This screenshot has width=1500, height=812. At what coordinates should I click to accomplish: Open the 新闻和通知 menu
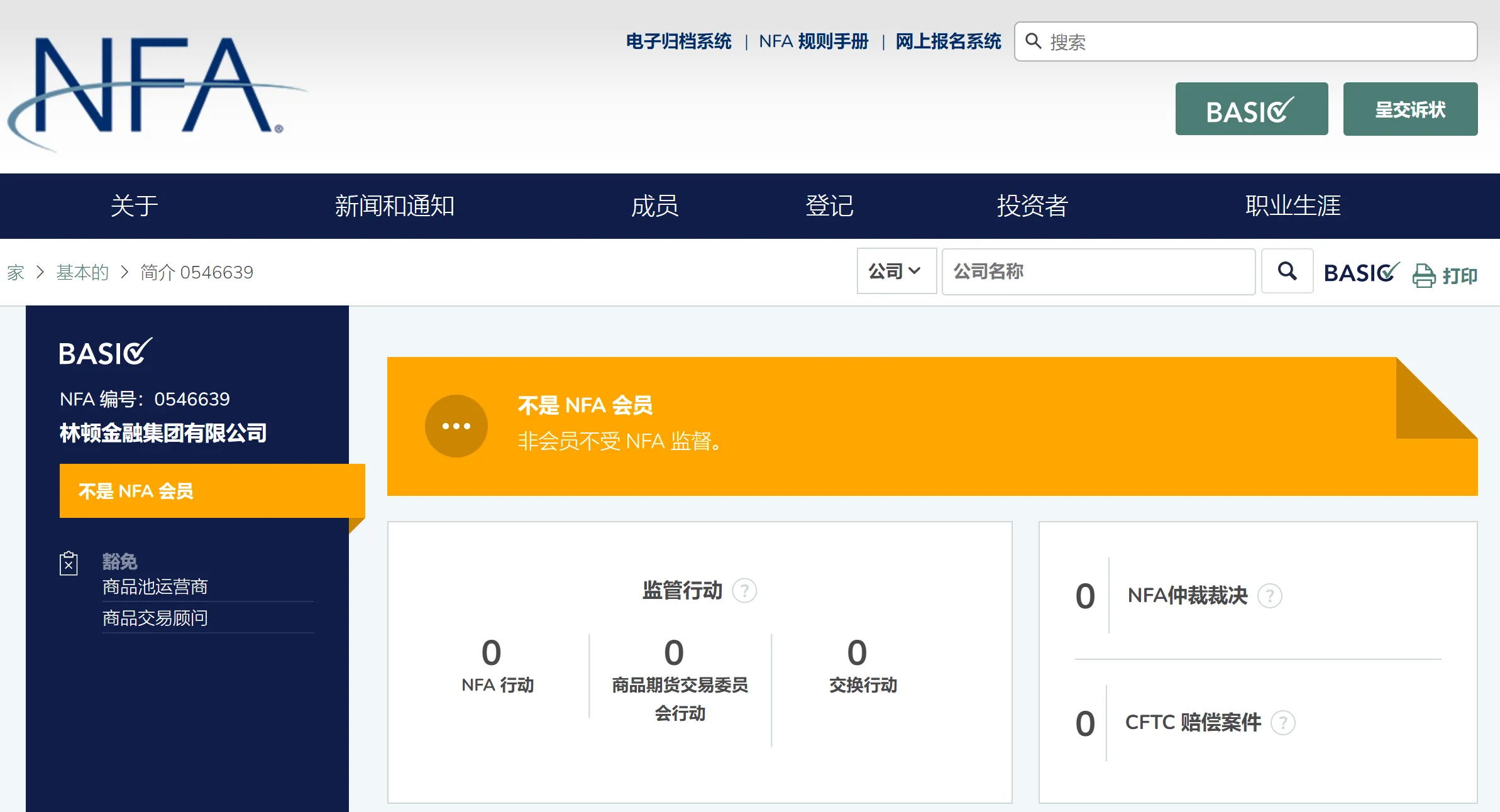pyautogui.click(x=394, y=206)
